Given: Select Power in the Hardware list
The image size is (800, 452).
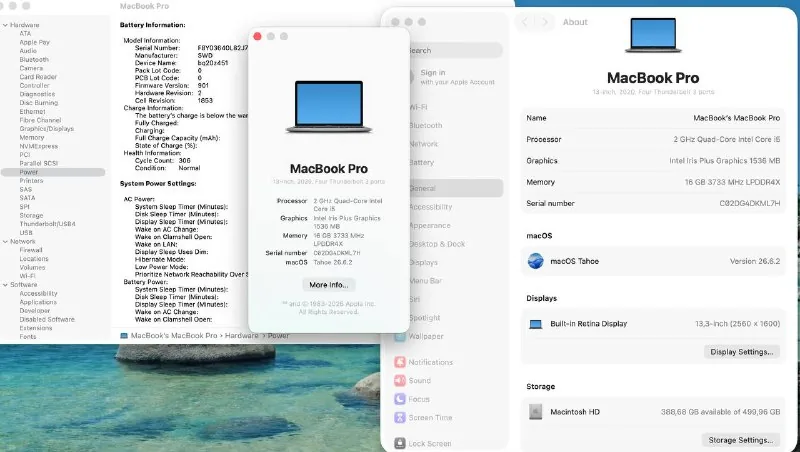Looking at the screenshot, I should (53, 172).
